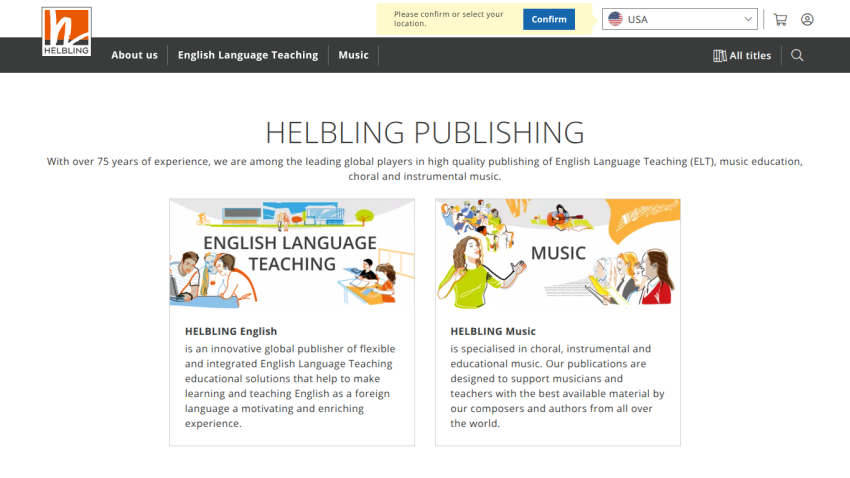Click the USA flag icon
The image size is (850, 478).
click(615, 19)
